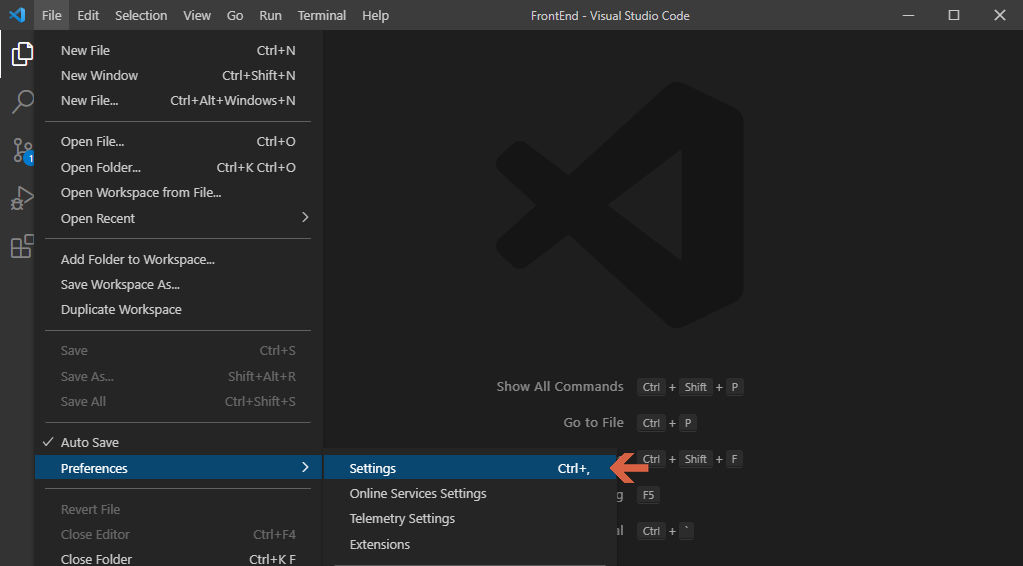
Task: Click the FrontEnd - Visual Studio Code title
Action: (x=610, y=16)
